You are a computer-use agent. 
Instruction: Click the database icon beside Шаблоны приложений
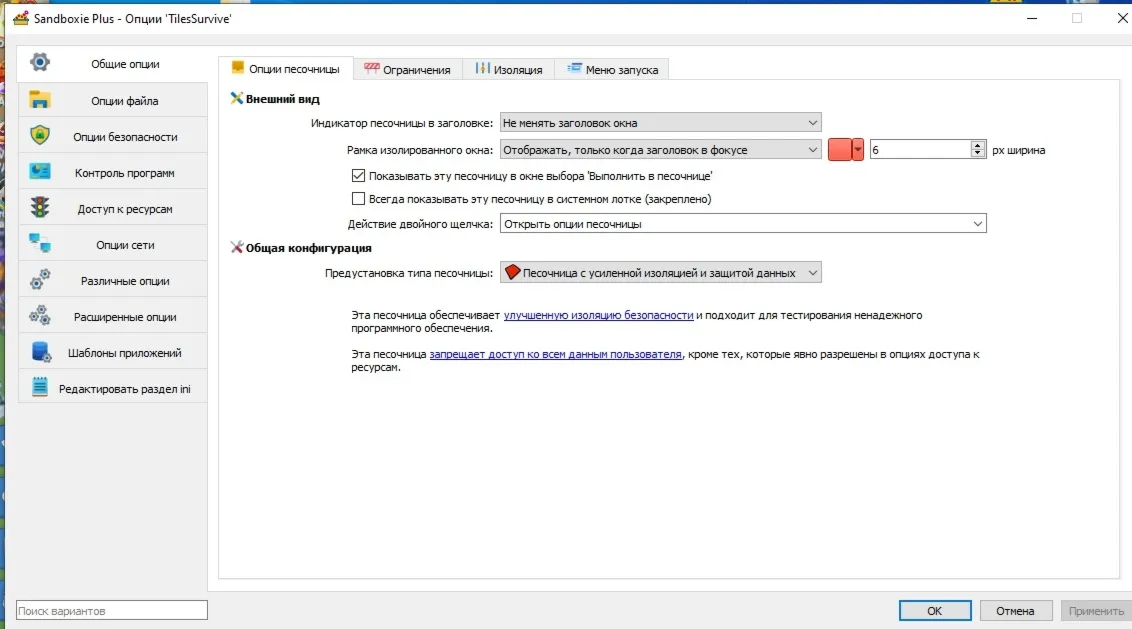click(x=41, y=352)
